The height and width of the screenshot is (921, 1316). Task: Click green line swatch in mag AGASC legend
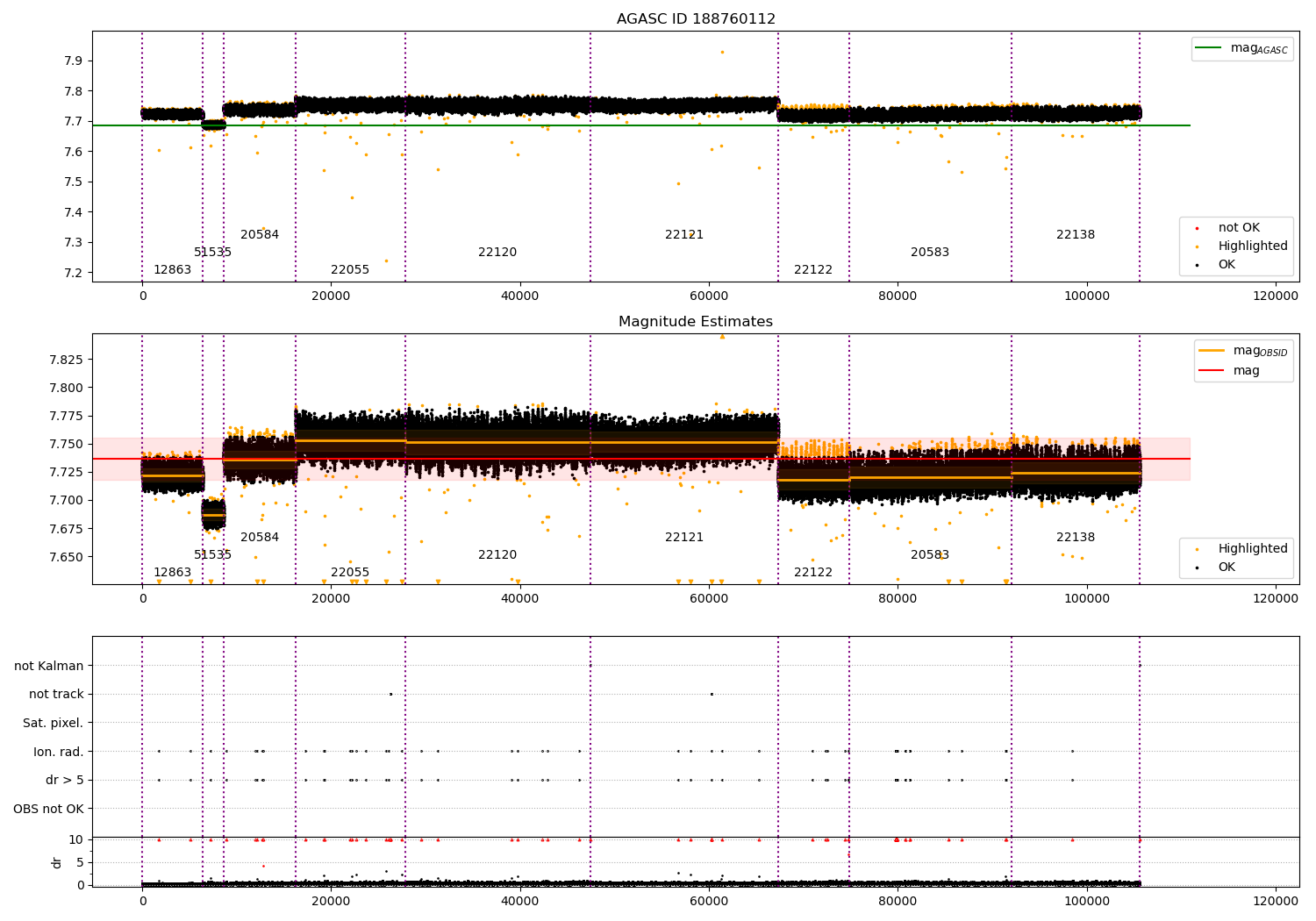tap(1208, 48)
